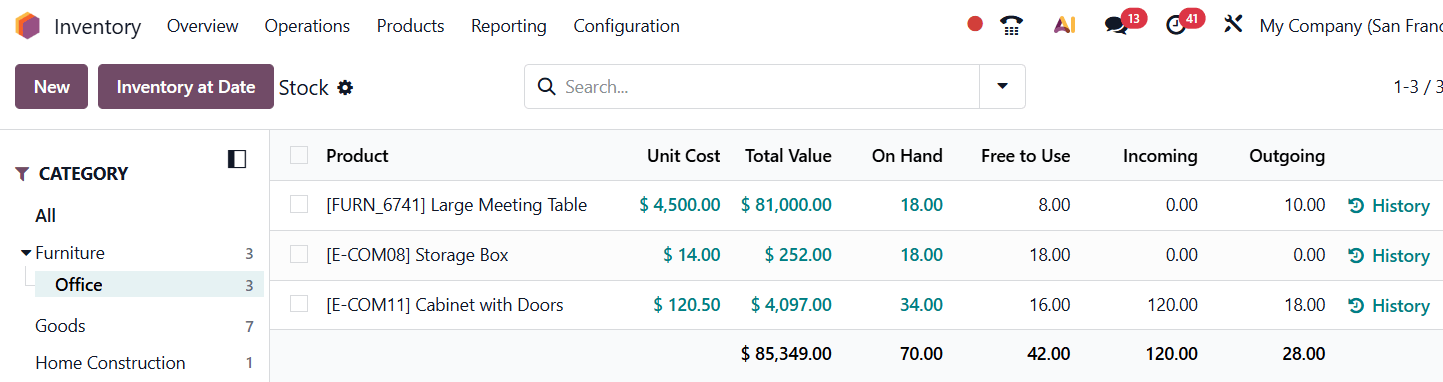1443x382 pixels.
Task: Click on-hand 18.00 for Large Meeting Table
Action: pyautogui.click(x=921, y=205)
